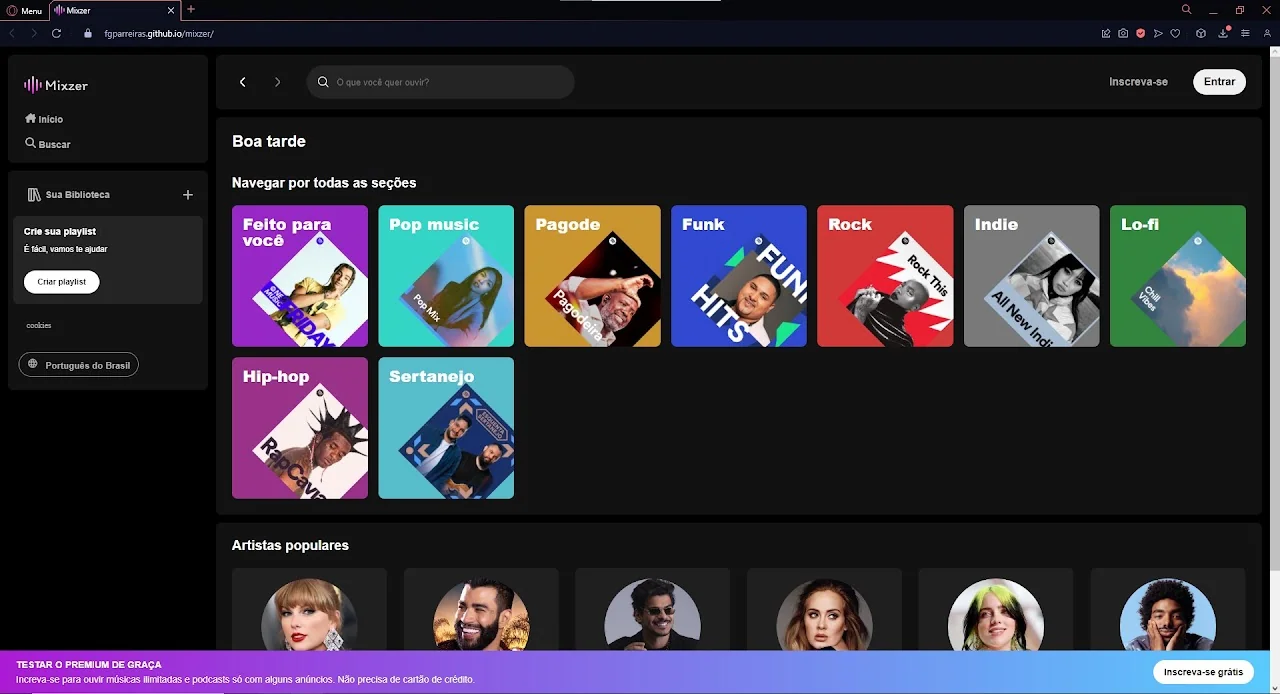Open the extensions cube icon
Image resolution: width=1280 pixels, height=694 pixels.
[1201, 33]
